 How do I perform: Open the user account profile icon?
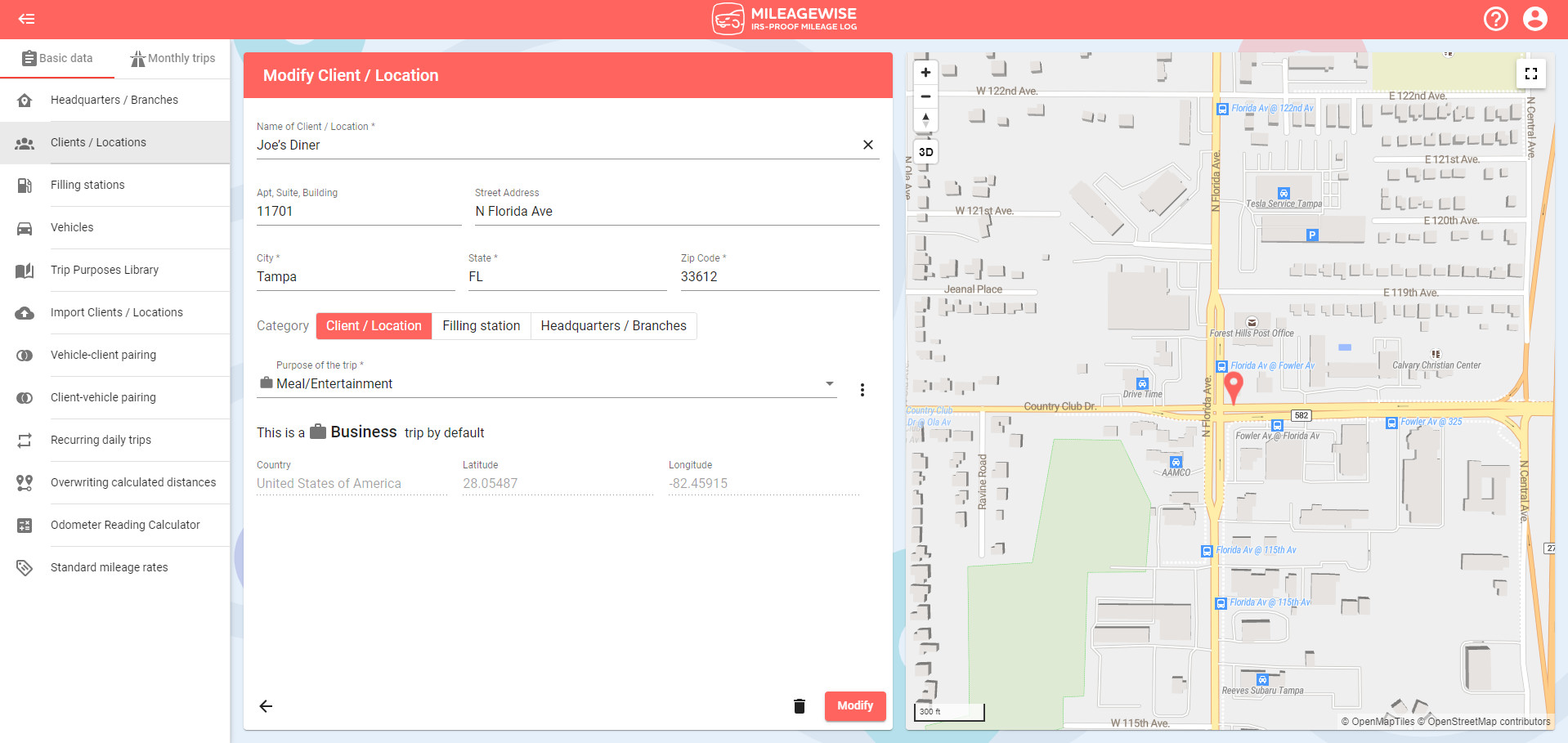pos(1534,19)
